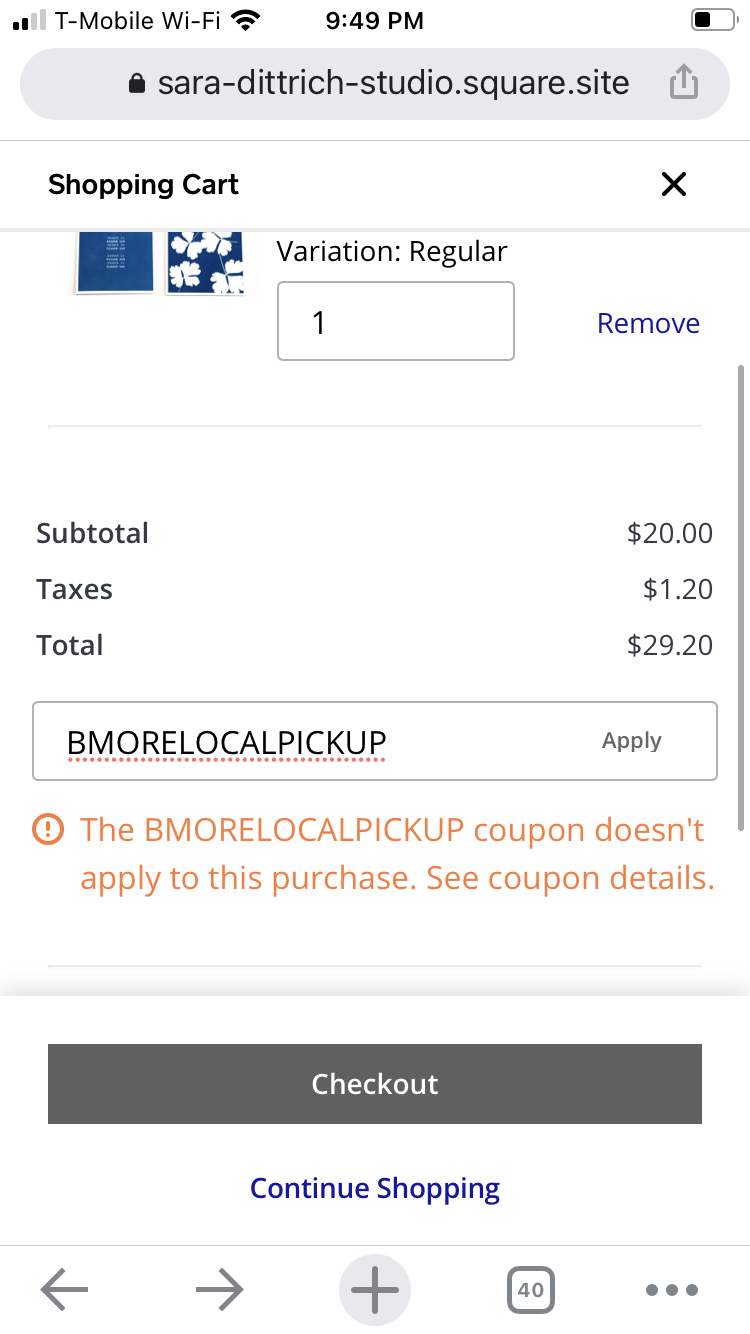Tap the share icon in address bar

(683, 84)
